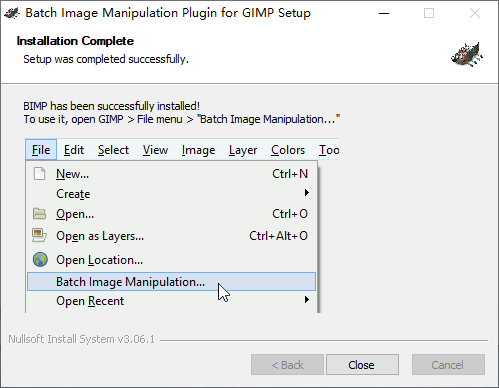The image size is (499, 388).
Task: Choose Open as Layers... menu entry
Action: 172,236
